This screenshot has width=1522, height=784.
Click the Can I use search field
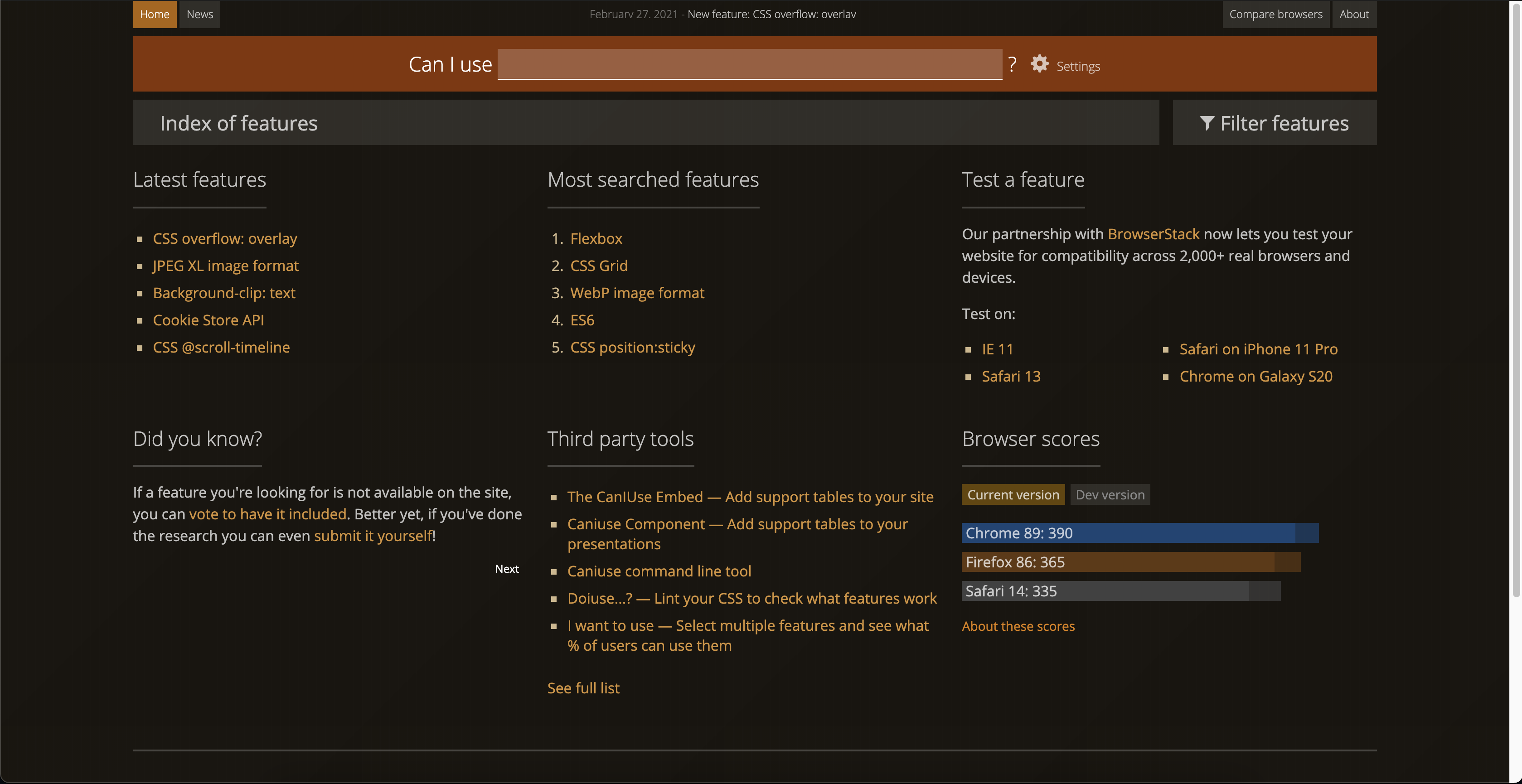pyautogui.click(x=749, y=64)
